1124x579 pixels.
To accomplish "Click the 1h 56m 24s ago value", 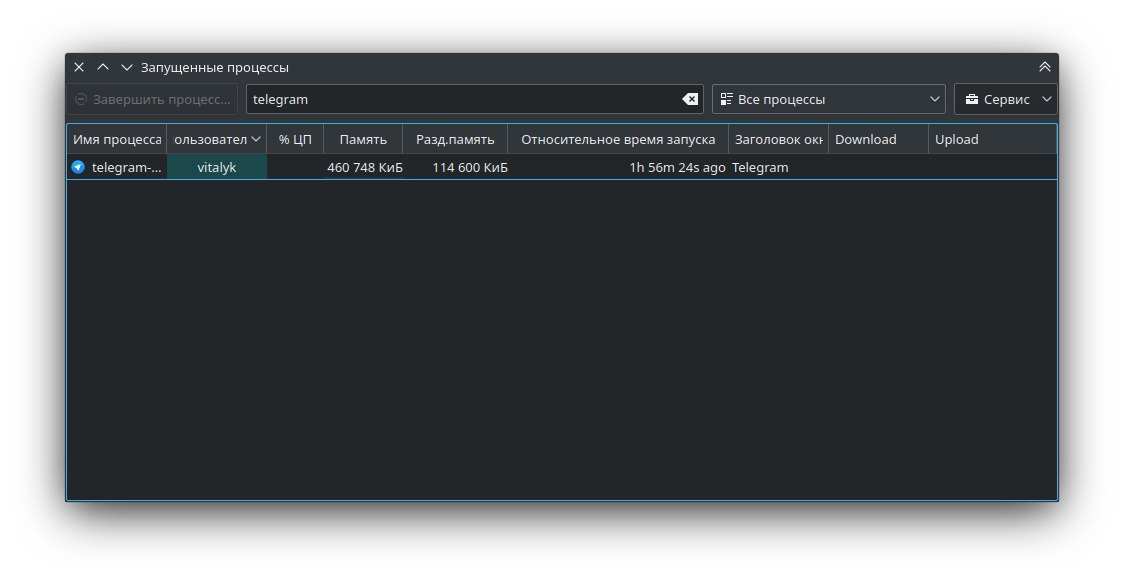I will pyautogui.click(x=677, y=167).
